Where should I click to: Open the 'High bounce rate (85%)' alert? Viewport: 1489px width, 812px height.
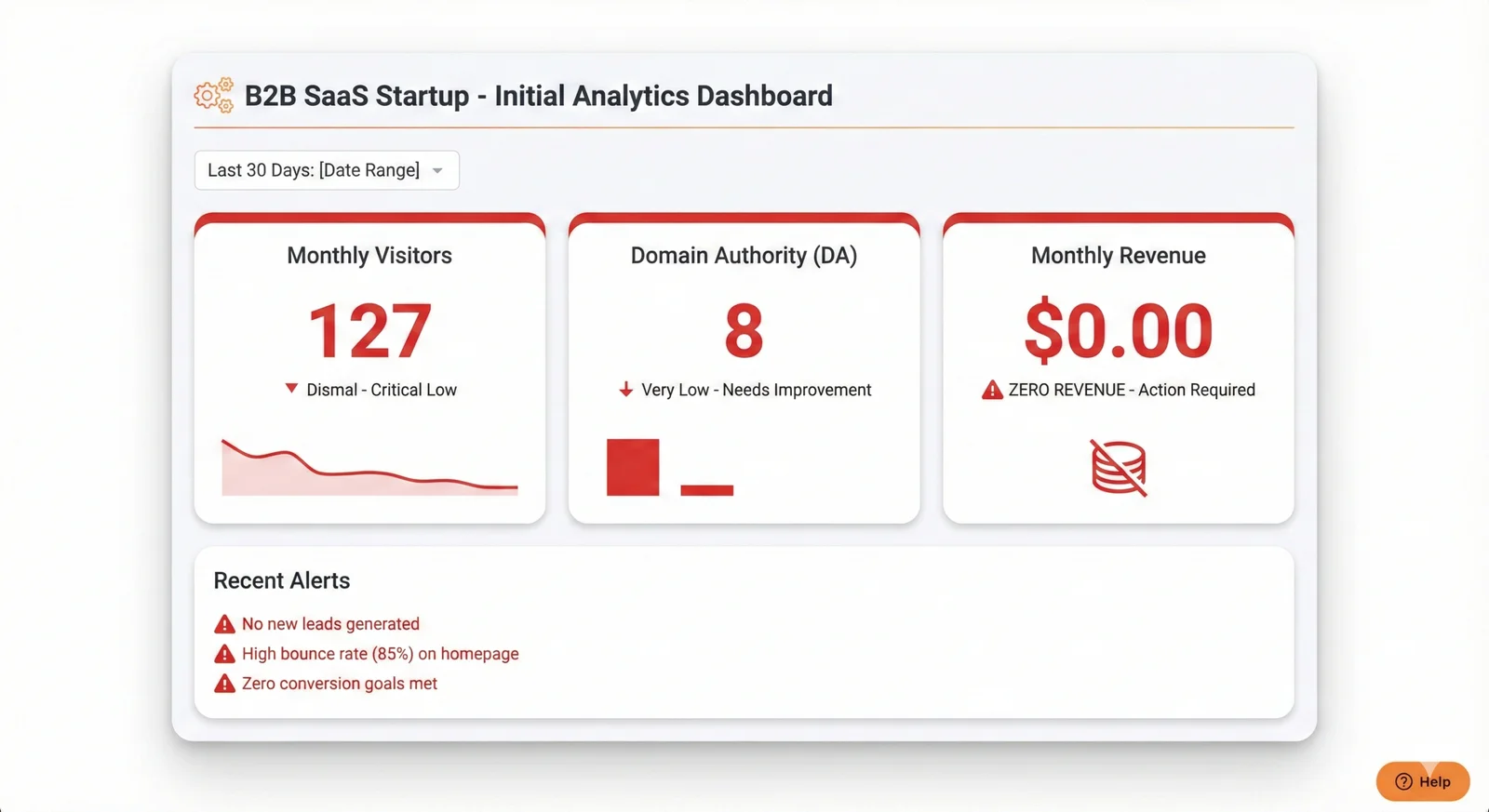380,654
